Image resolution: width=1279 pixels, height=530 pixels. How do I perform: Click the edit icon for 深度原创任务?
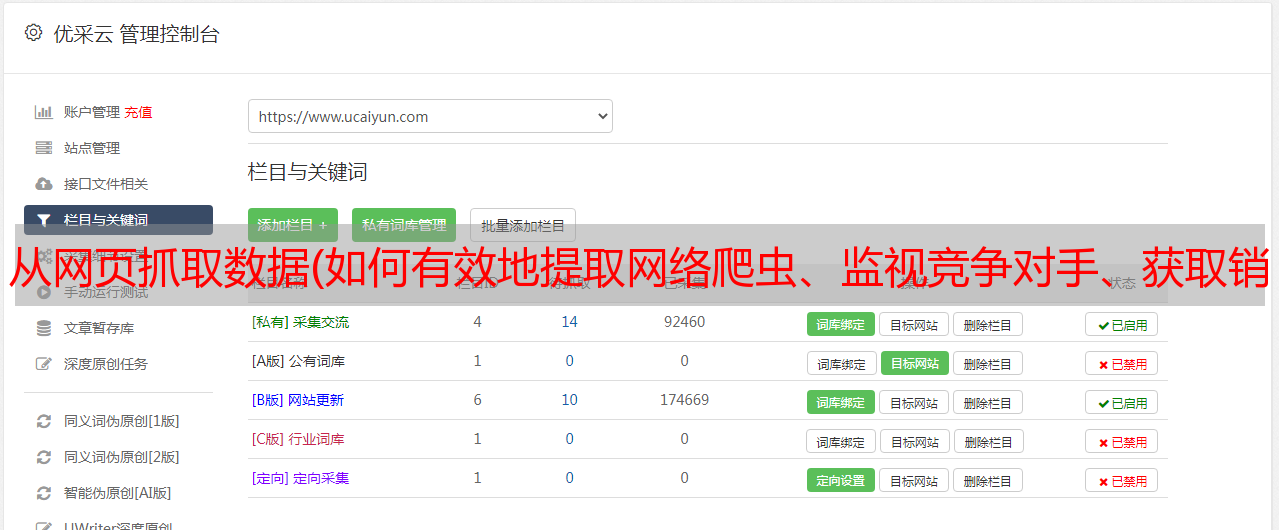pos(44,364)
